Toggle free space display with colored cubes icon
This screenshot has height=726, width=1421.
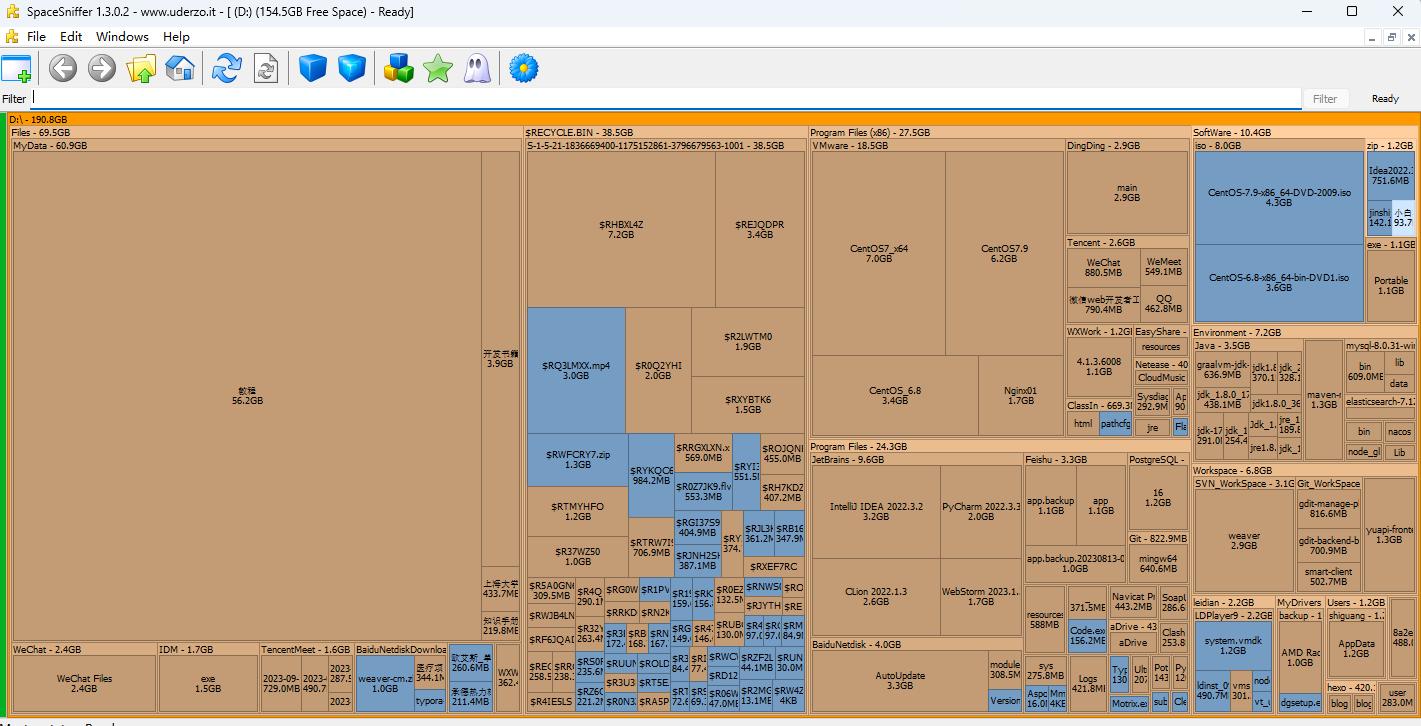399,68
